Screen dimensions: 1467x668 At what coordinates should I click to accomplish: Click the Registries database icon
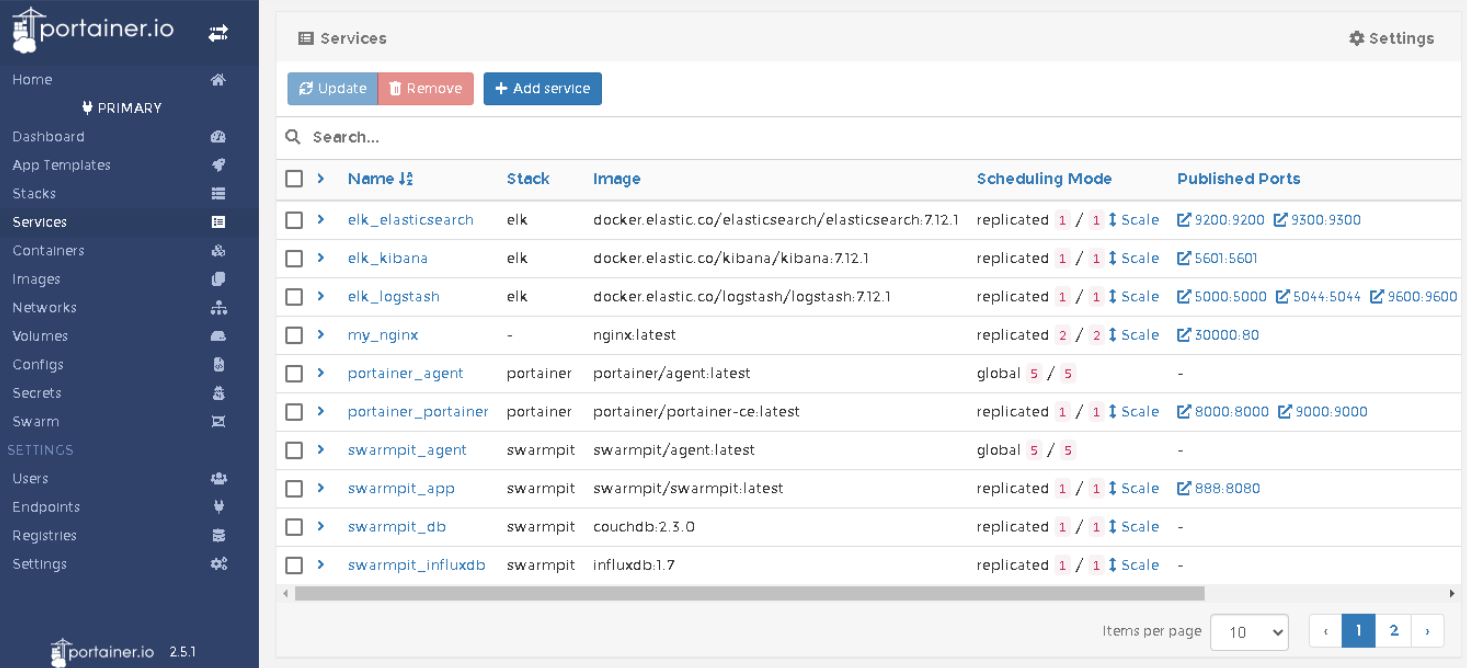[x=218, y=536]
